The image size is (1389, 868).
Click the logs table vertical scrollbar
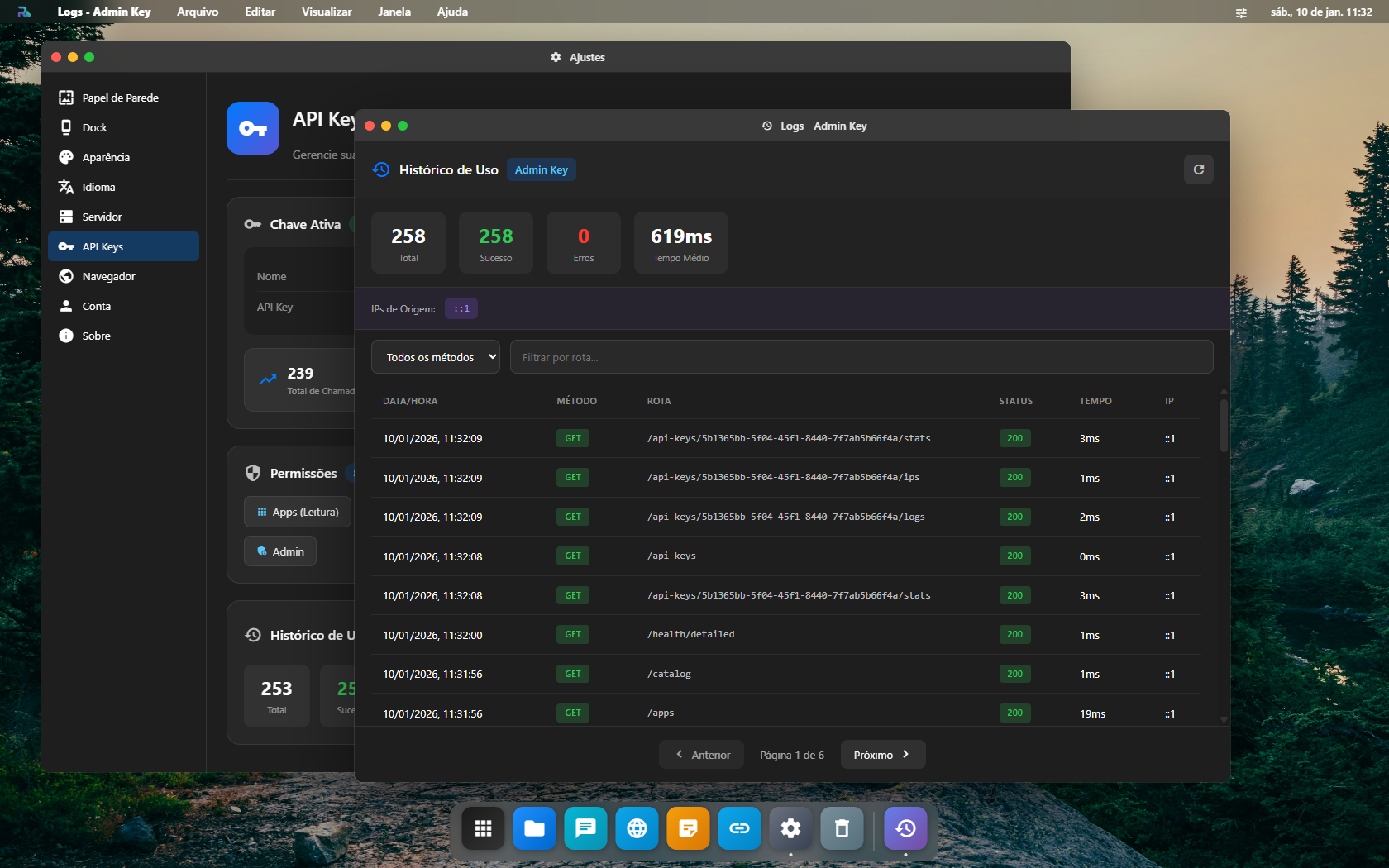pyautogui.click(x=1224, y=426)
